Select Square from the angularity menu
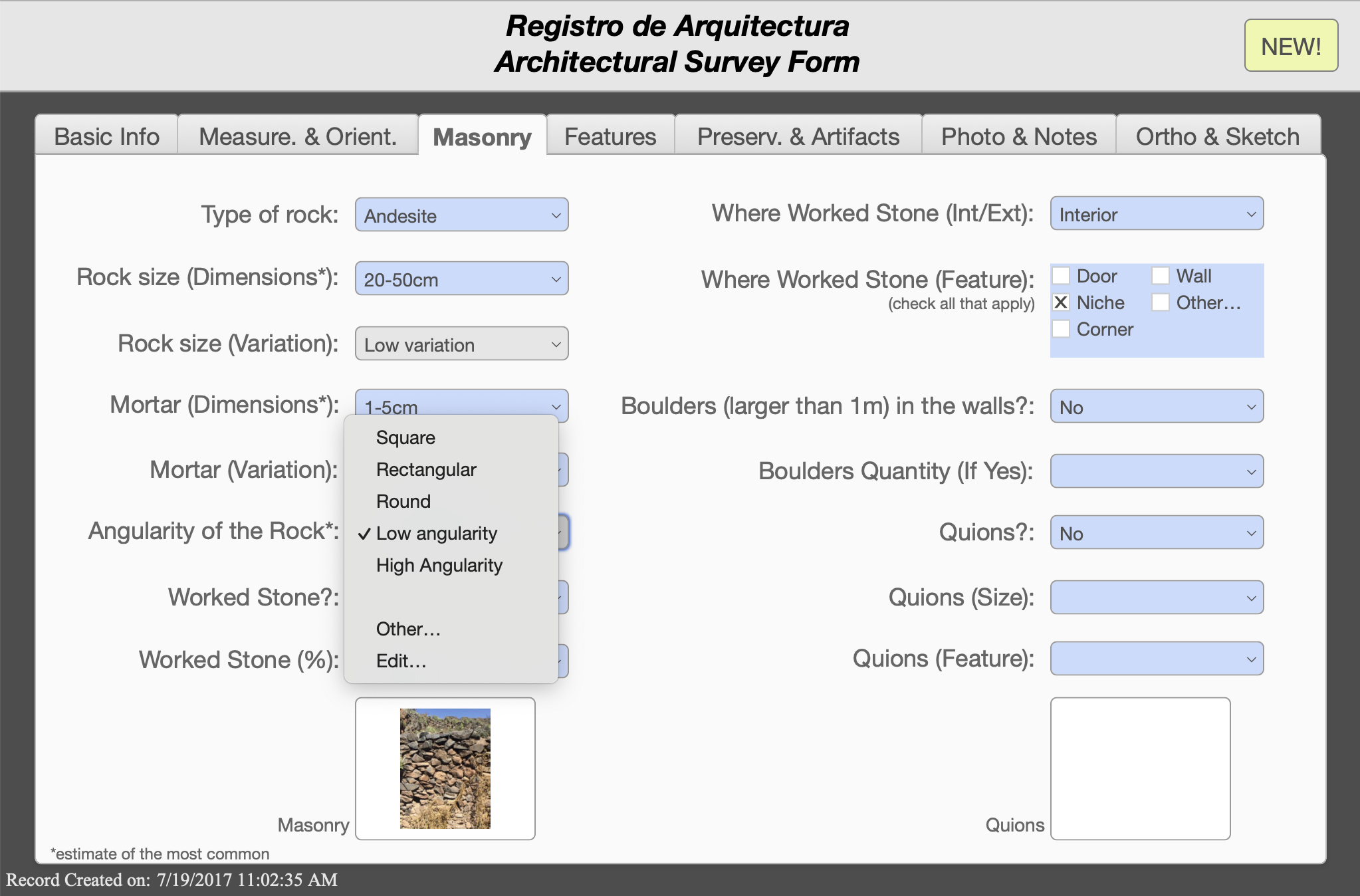 pos(405,438)
